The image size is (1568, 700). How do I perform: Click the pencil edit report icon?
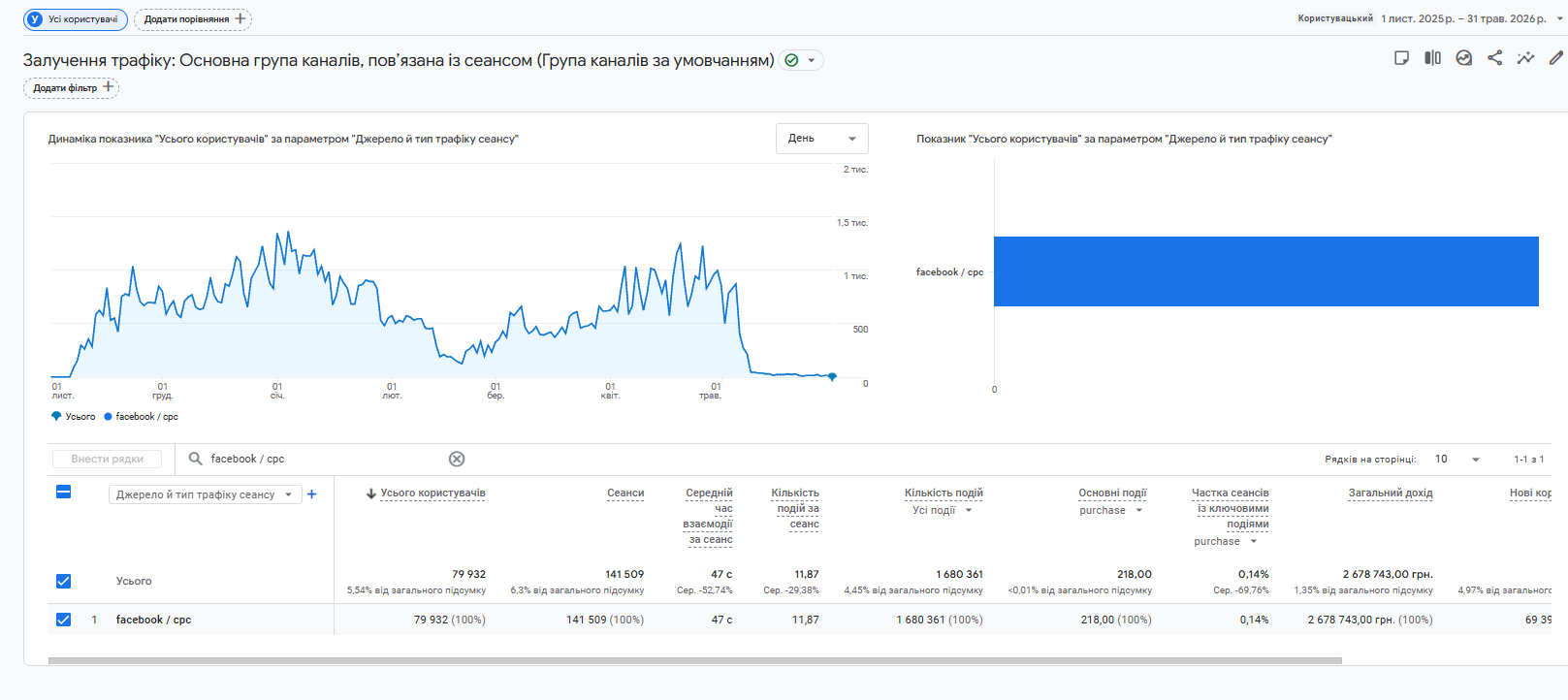[1555, 58]
